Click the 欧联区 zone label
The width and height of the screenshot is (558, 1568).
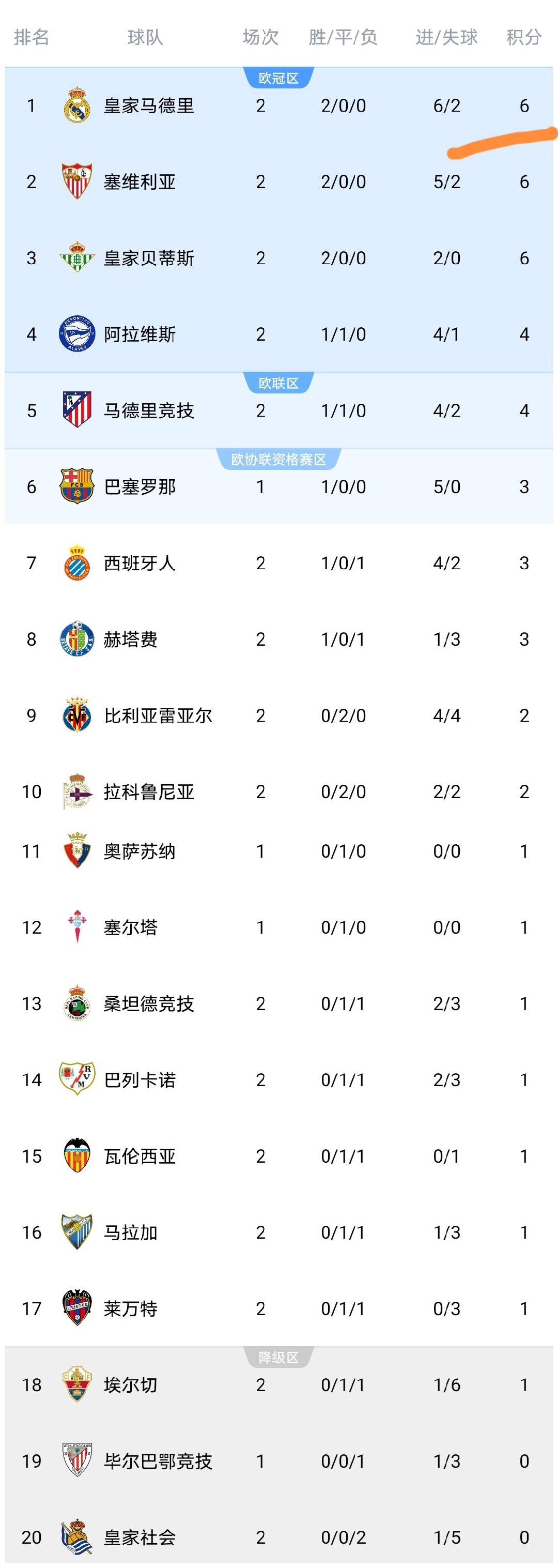coord(278,383)
